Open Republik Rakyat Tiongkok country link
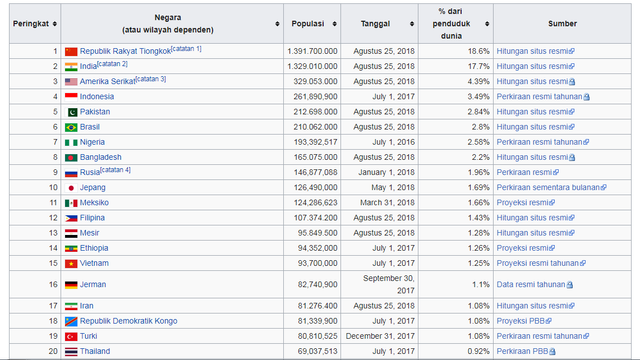The width and height of the screenshot is (640, 360). (x=125, y=51)
